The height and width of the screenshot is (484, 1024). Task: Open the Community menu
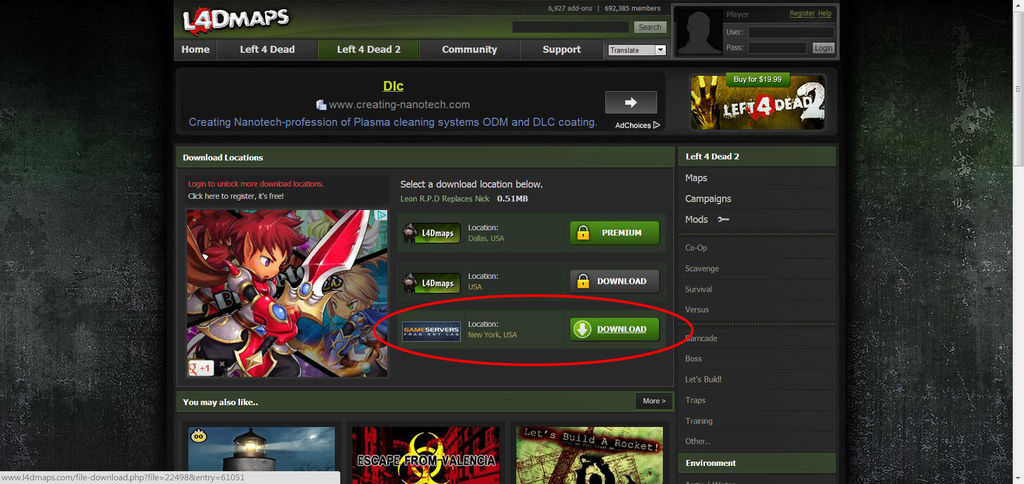pyautogui.click(x=469, y=50)
